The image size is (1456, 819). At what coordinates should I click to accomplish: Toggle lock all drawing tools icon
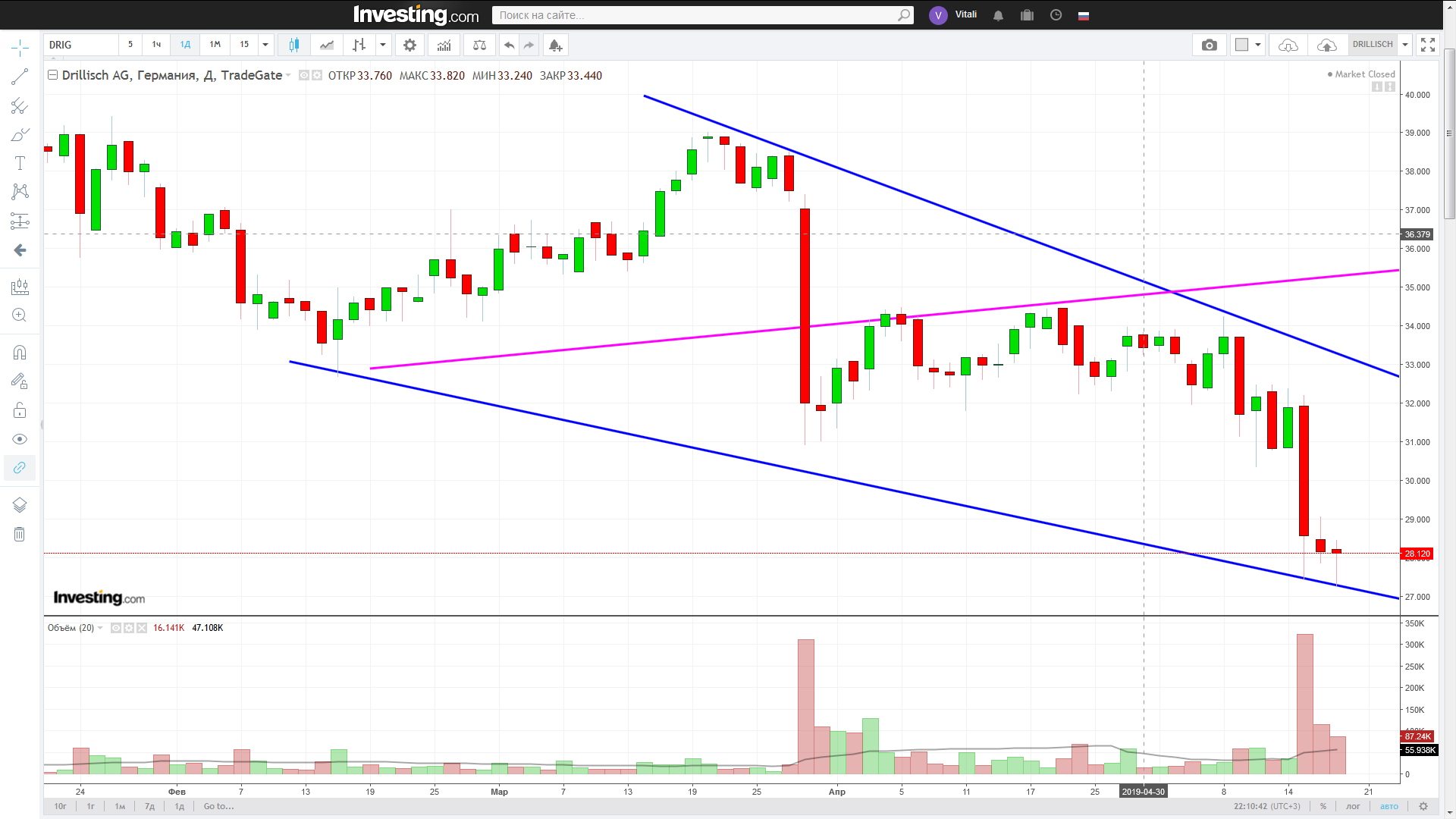(20, 410)
